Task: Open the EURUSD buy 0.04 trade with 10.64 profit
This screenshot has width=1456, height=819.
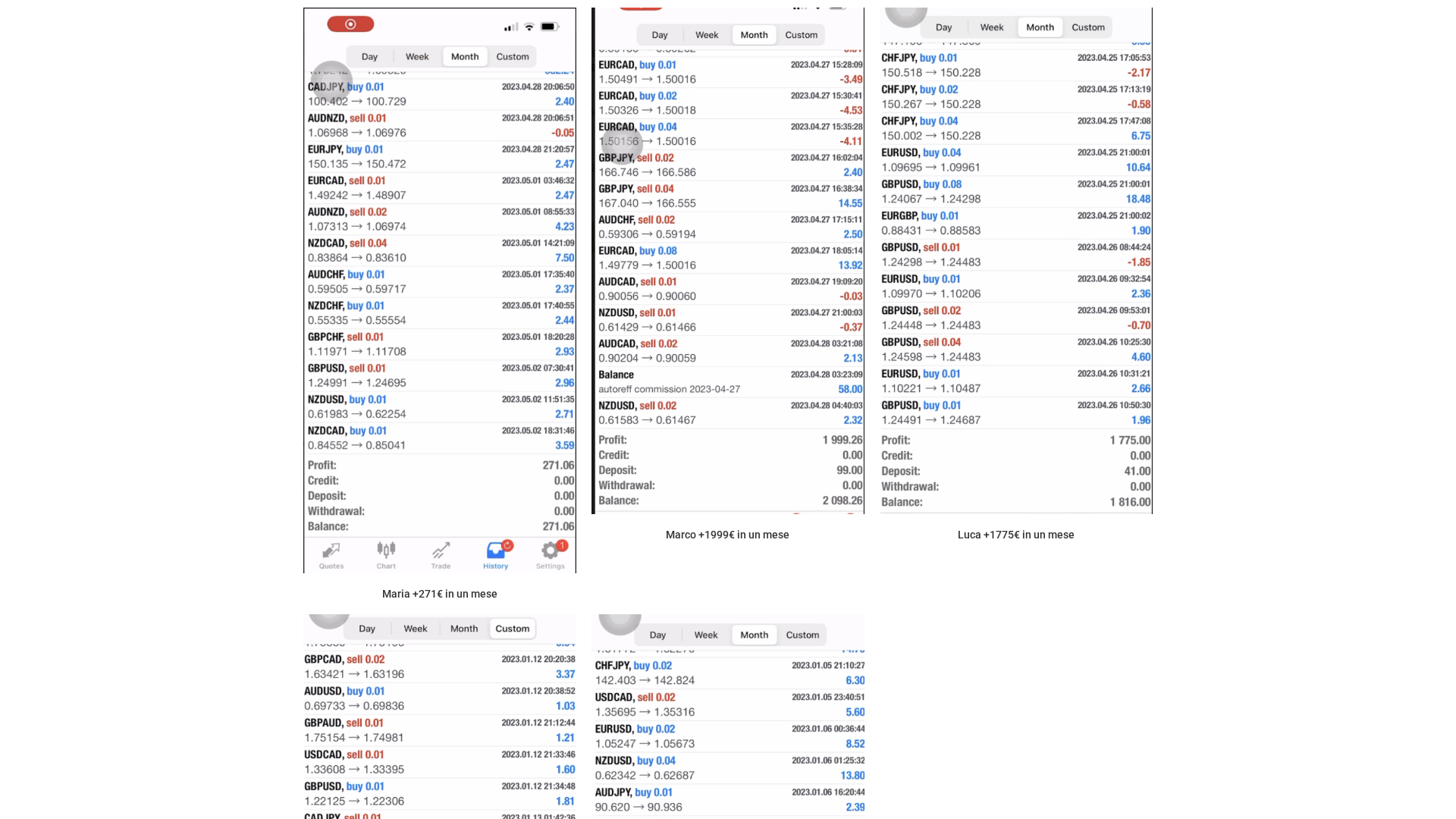Action: coord(1016,160)
